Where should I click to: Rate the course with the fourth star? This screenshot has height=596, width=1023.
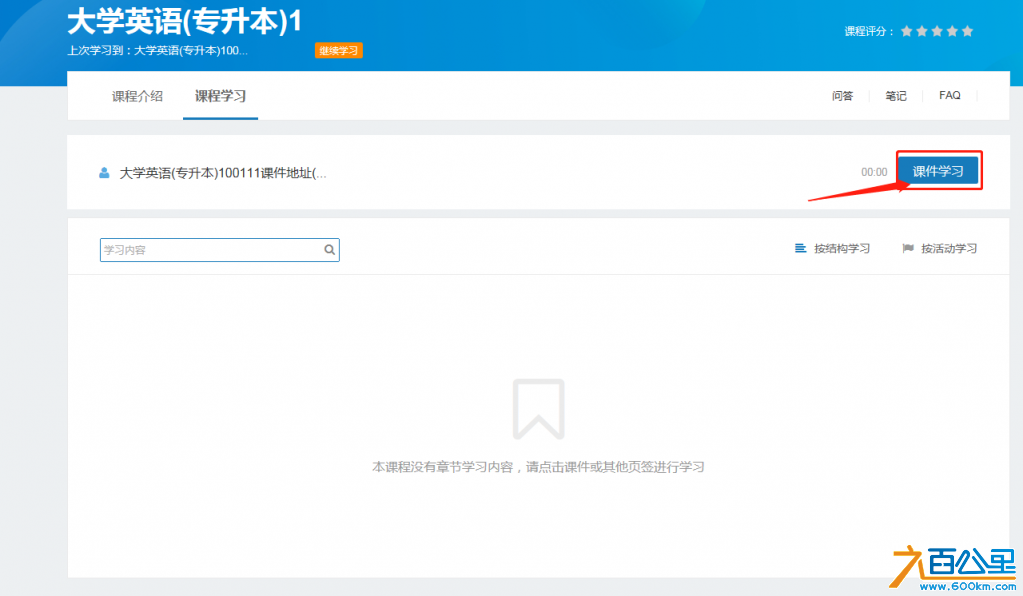pyautogui.click(x=953, y=31)
